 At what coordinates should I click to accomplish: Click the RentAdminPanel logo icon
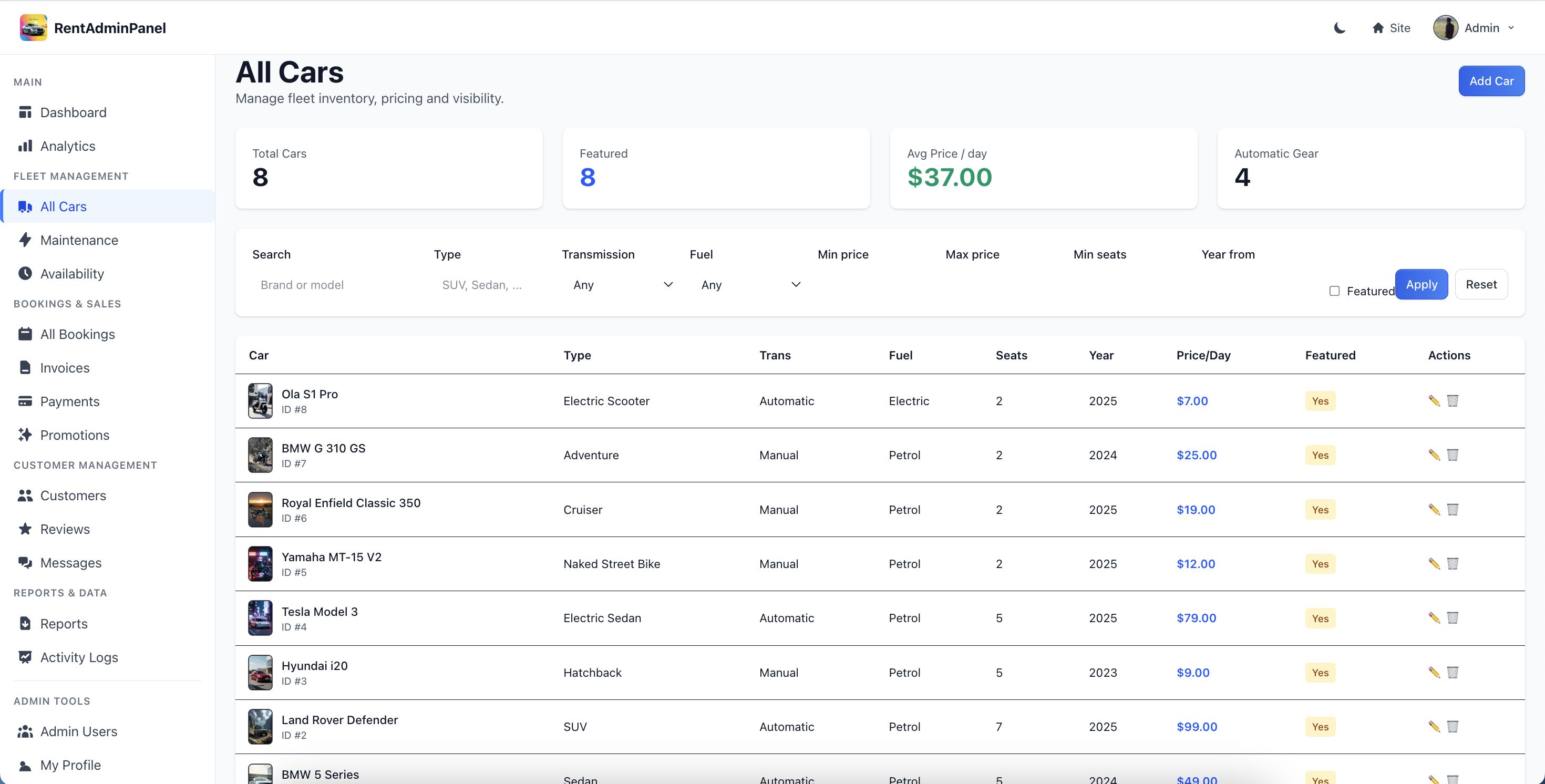pos(33,28)
